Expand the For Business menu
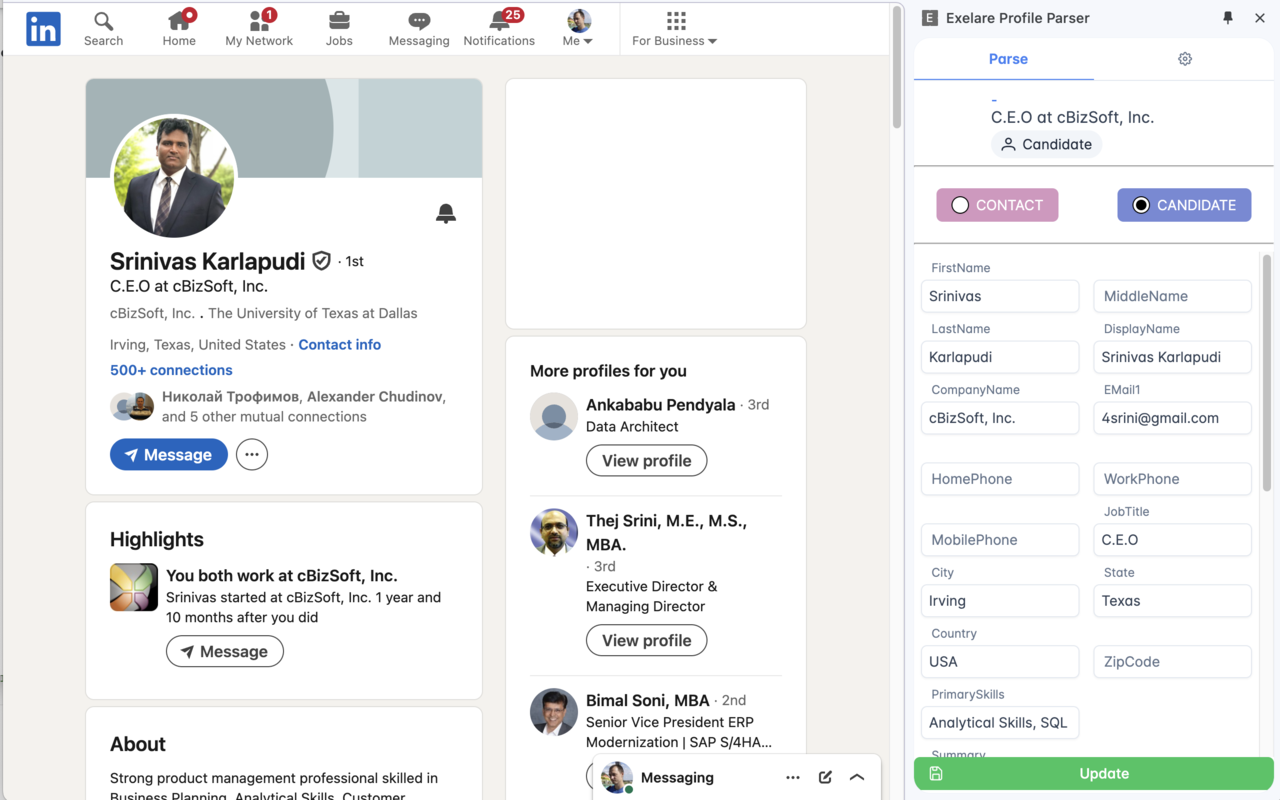Screen dimensions: 1280x800 [x=675, y=29]
